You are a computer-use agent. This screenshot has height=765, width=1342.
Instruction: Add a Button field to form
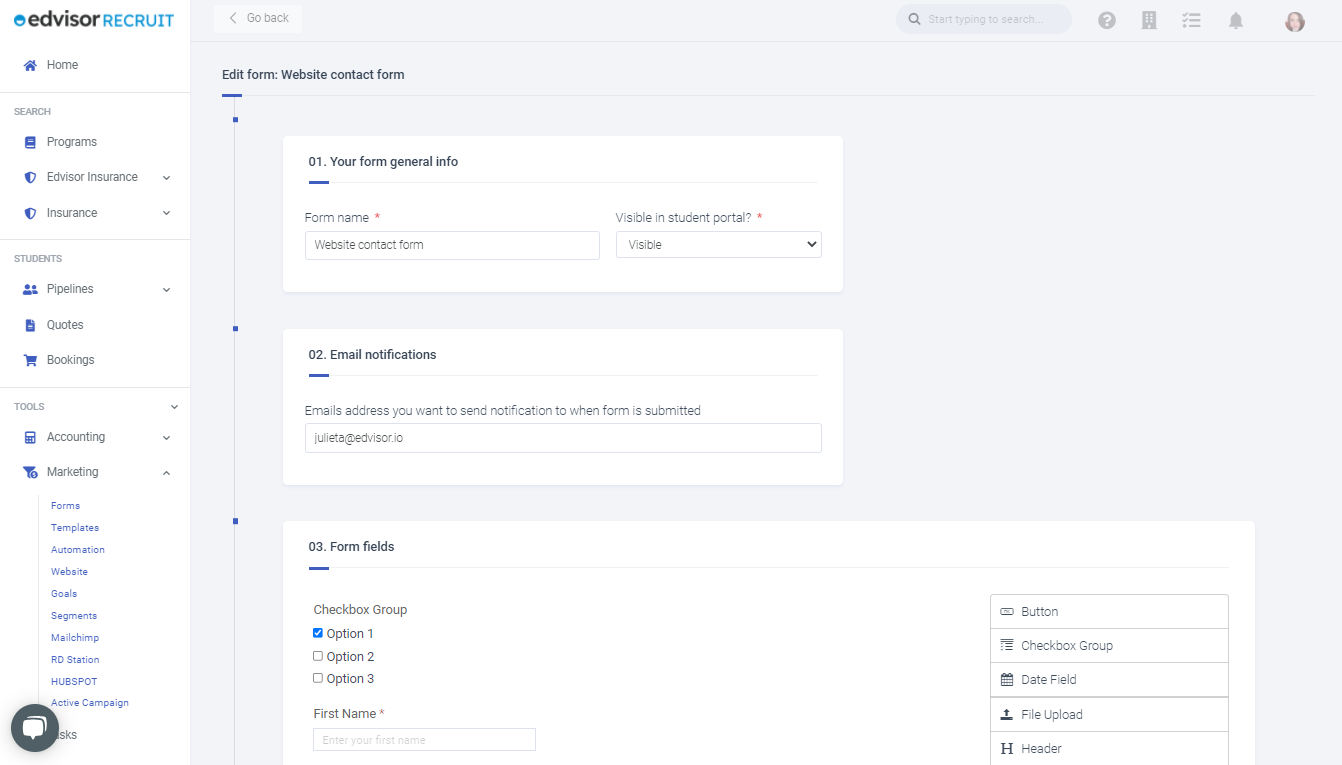(1109, 612)
